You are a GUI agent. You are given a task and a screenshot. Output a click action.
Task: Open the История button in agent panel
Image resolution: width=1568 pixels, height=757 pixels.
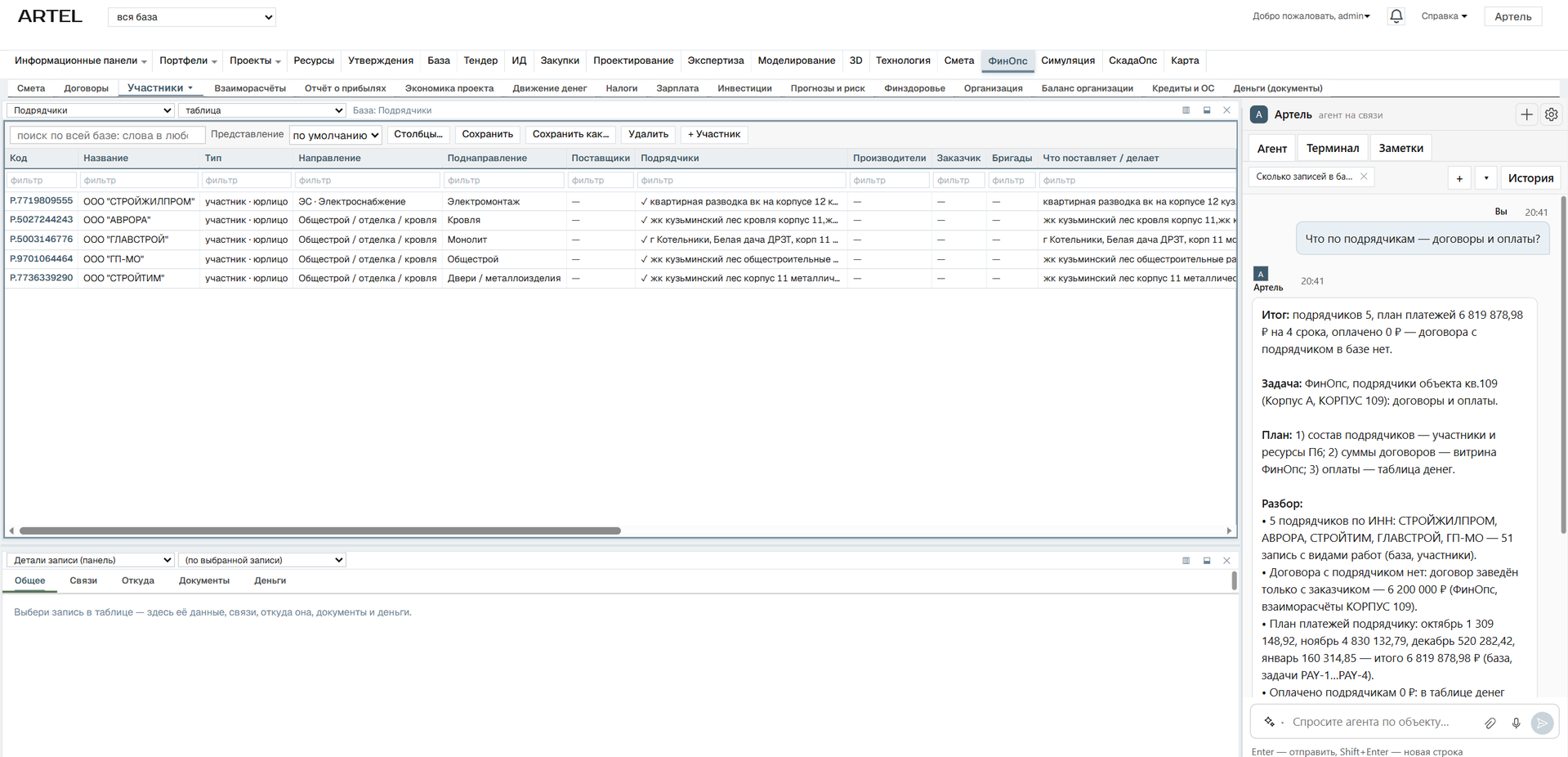[1530, 178]
